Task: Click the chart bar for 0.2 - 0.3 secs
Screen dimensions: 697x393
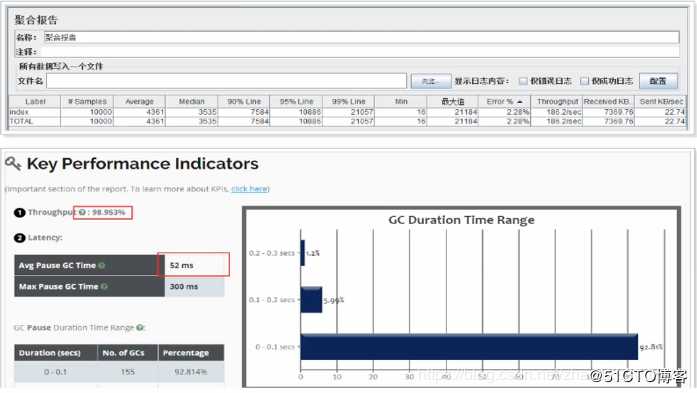Action: click(x=303, y=253)
